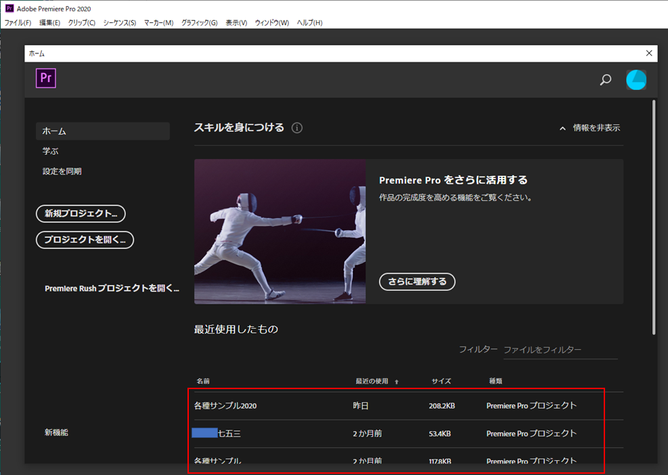Open the 編集(E) menu

50,23
